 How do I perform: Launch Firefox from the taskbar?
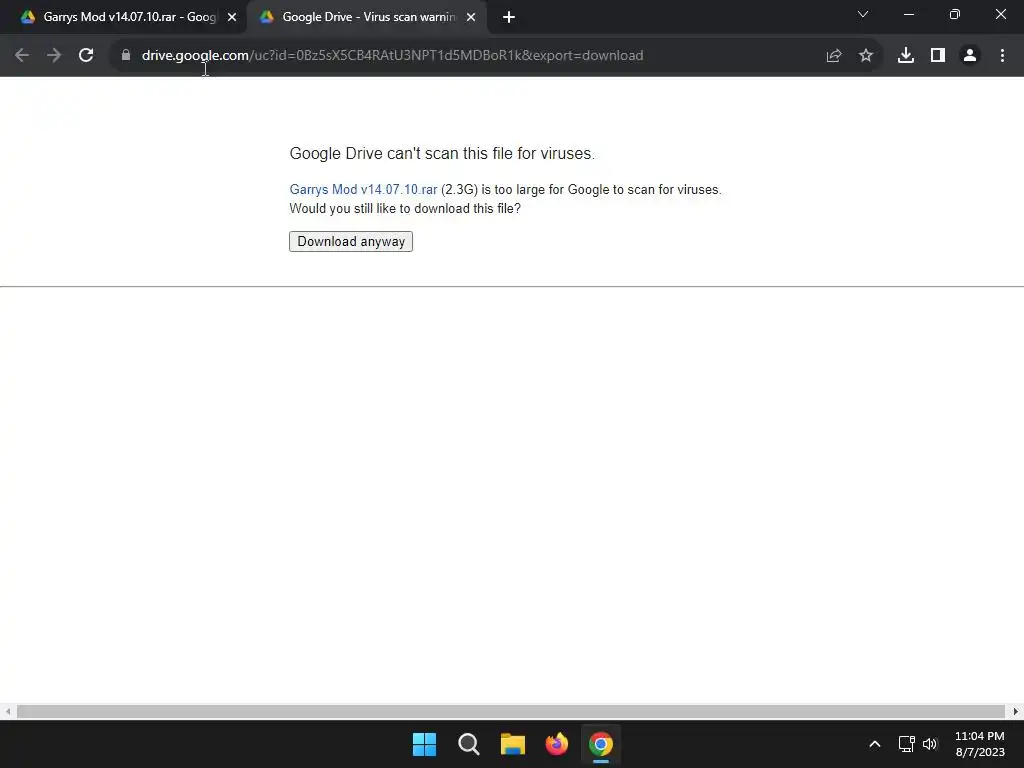556,744
